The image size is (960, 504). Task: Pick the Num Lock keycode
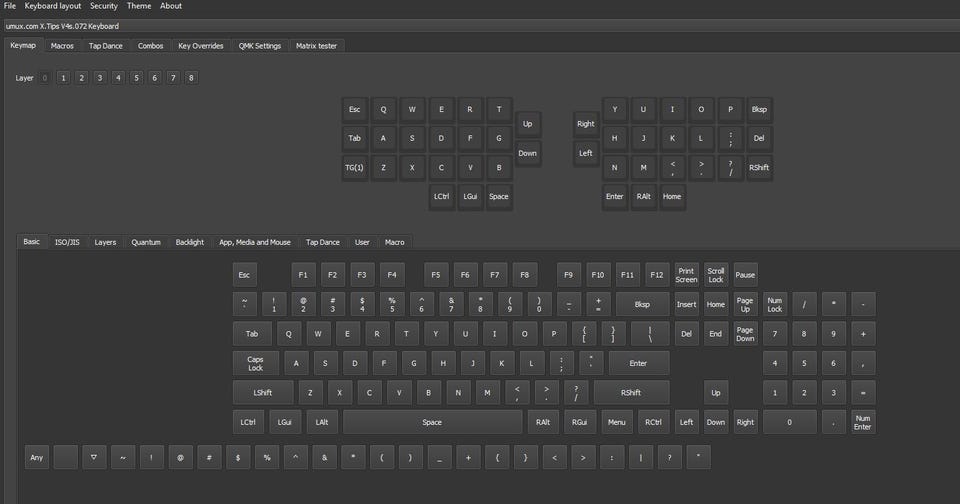775,304
